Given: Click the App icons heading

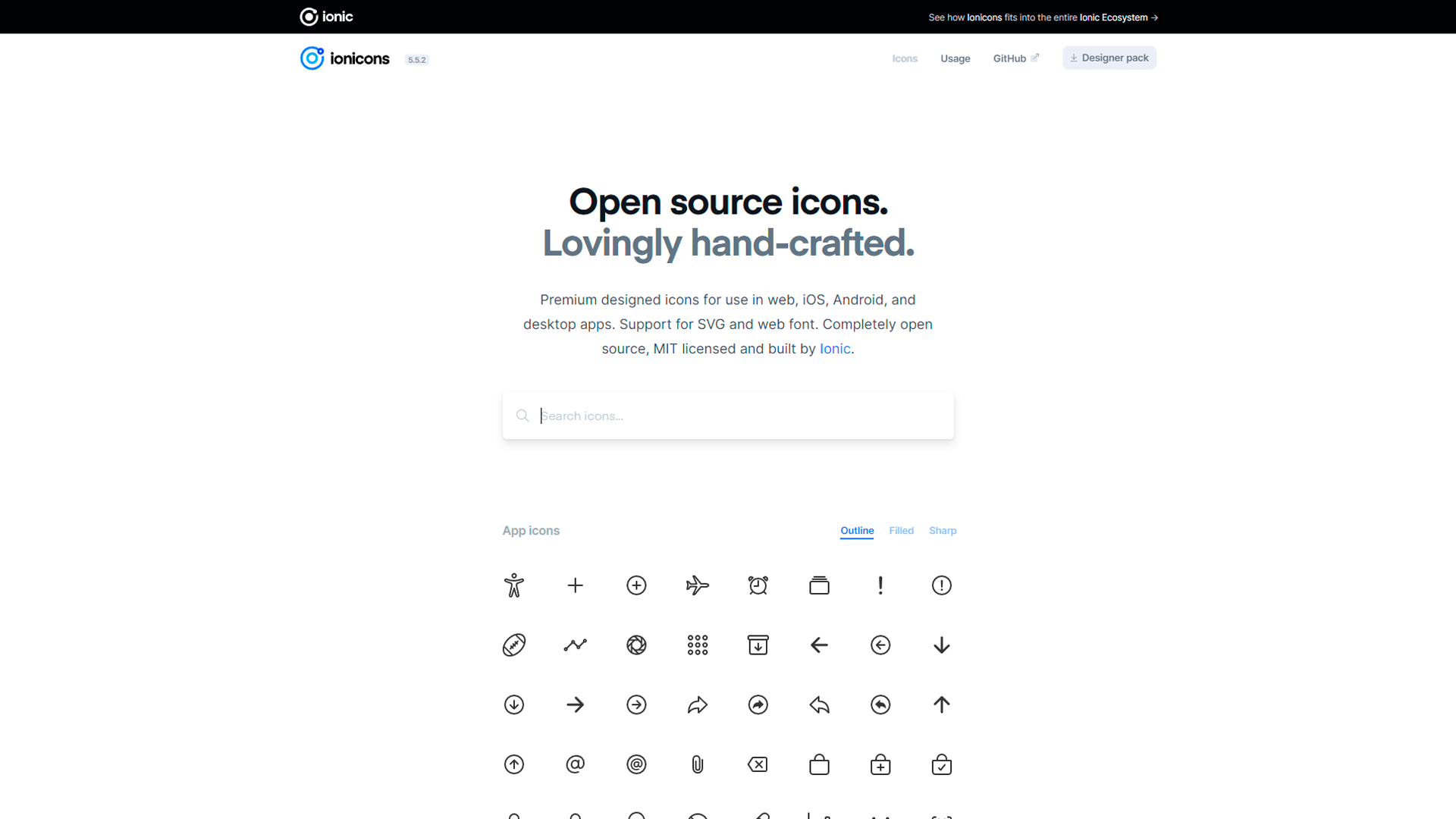Looking at the screenshot, I should point(531,531).
